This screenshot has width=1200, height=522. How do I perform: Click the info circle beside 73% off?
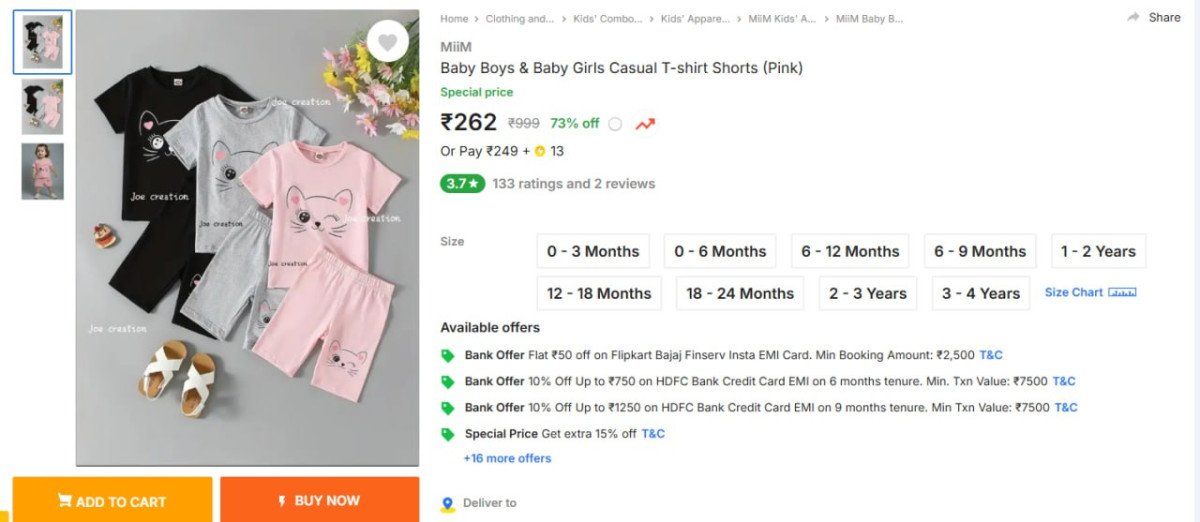615,124
